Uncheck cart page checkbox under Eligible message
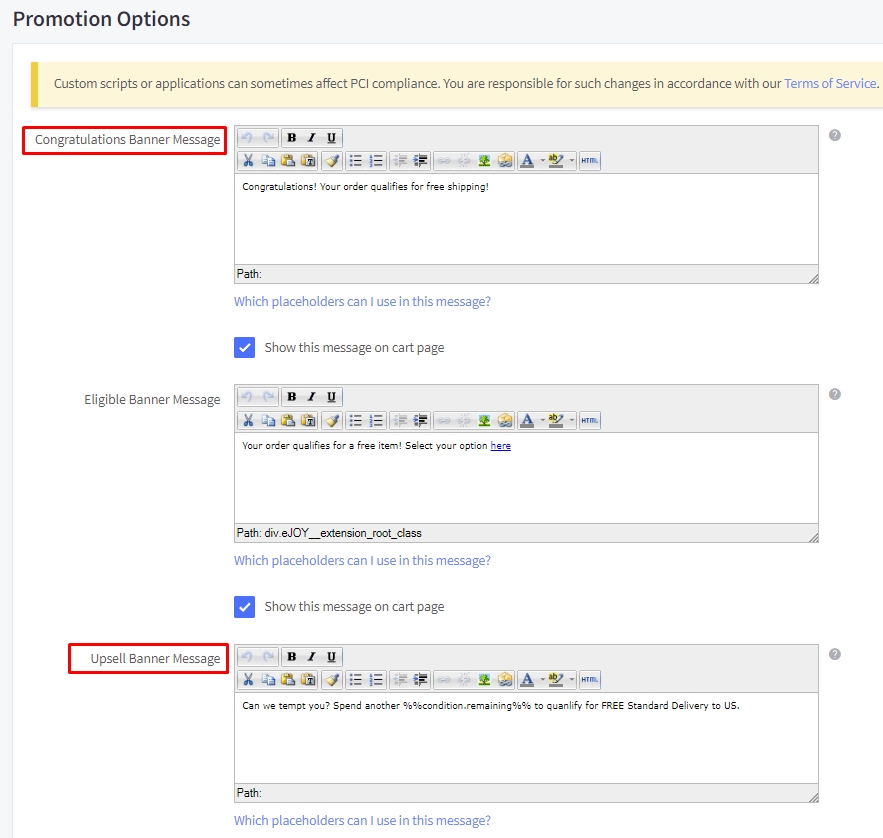 pyautogui.click(x=244, y=607)
